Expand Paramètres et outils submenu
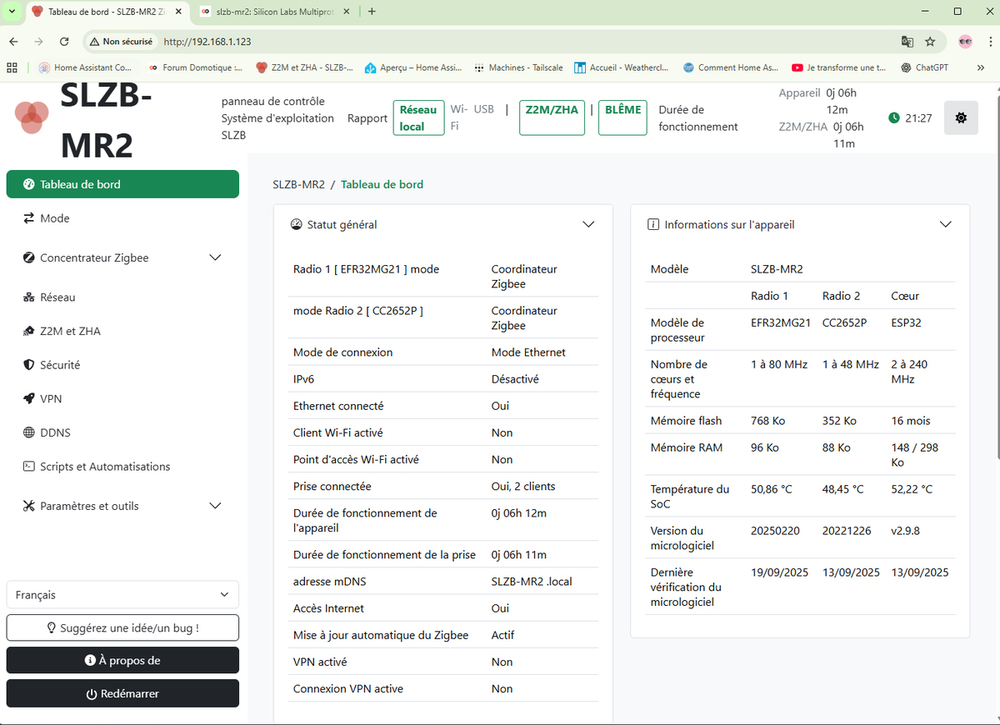The width and height of the screenshot is (1000, 725). [x=122, y=506]
